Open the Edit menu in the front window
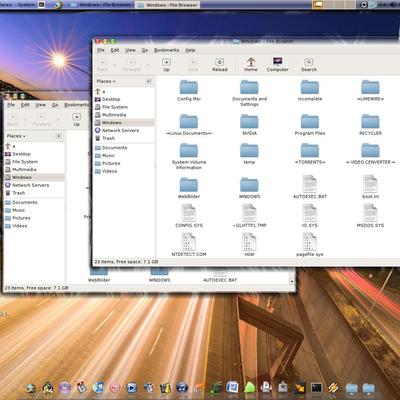Image resolution: width=400 pixels, height=400 pixels. [x=115, y=50]
